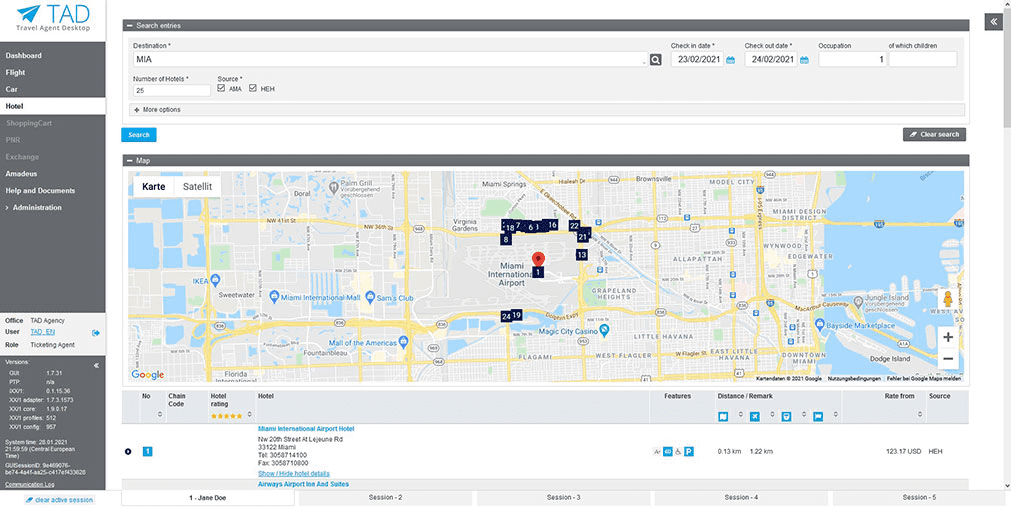Click the destination search magnifier icon

[x=656, y=60]
